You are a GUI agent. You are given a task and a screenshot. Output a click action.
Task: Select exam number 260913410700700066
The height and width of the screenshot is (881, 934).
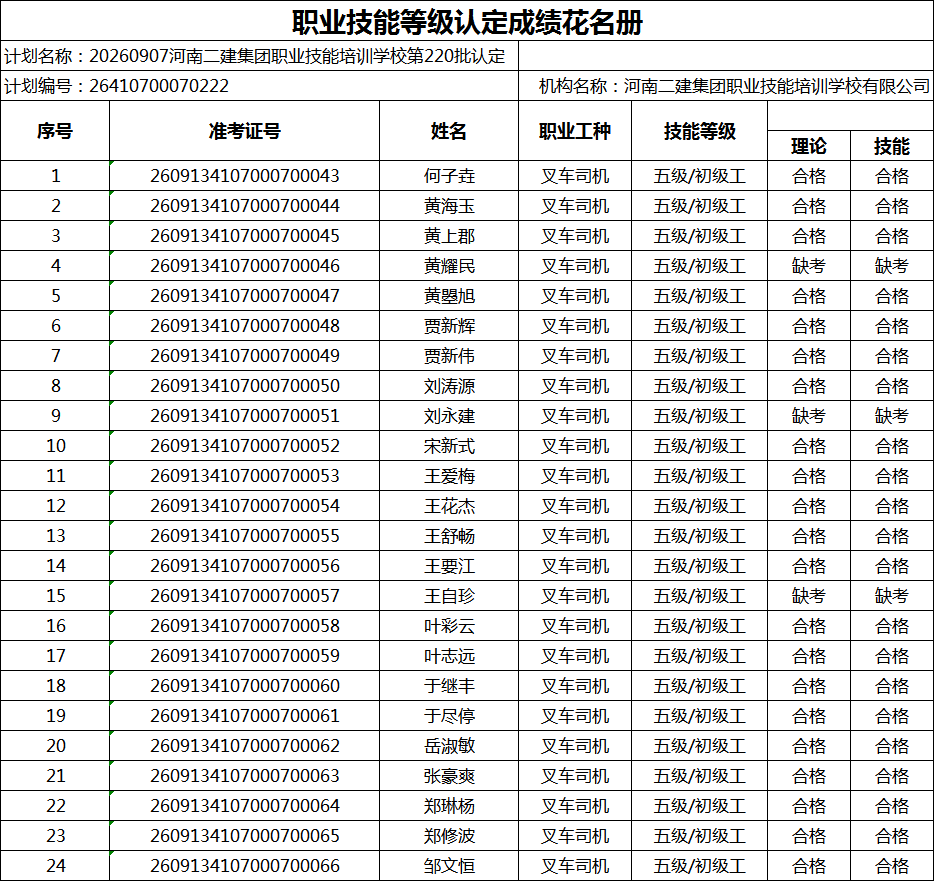click(x=244, y=866)
